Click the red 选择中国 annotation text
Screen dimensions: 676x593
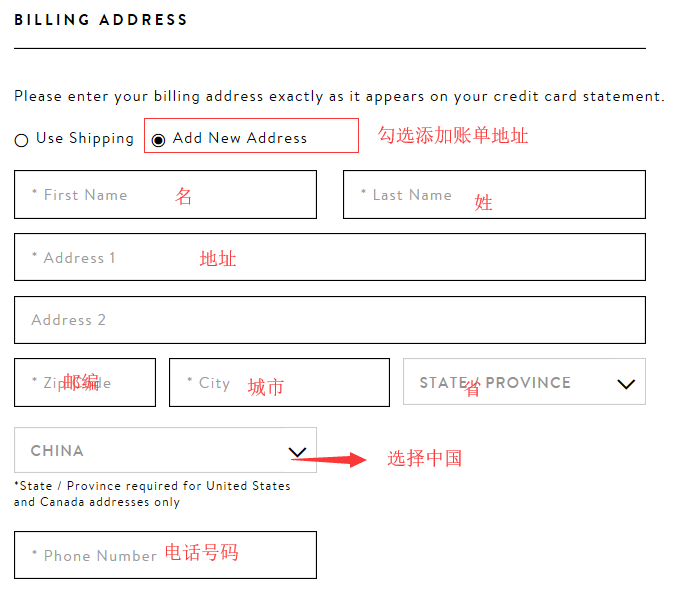425,459
